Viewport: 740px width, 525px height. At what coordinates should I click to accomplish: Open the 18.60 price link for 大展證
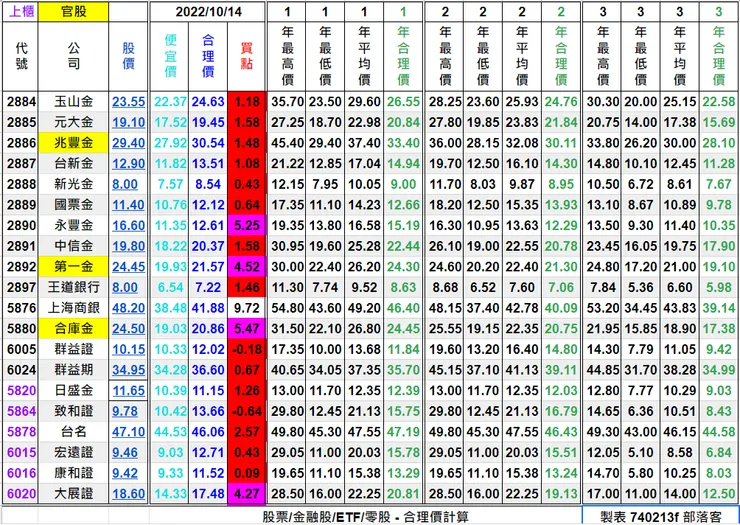(128, 494)
